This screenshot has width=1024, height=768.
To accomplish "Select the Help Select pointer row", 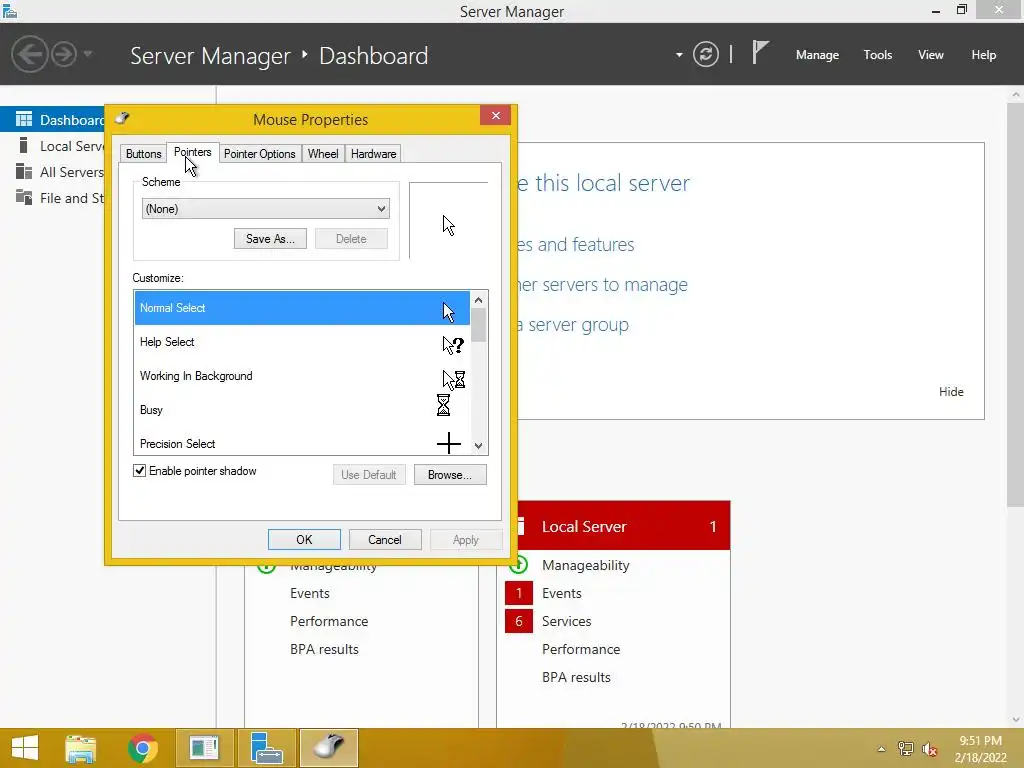I will pos(302,342).
